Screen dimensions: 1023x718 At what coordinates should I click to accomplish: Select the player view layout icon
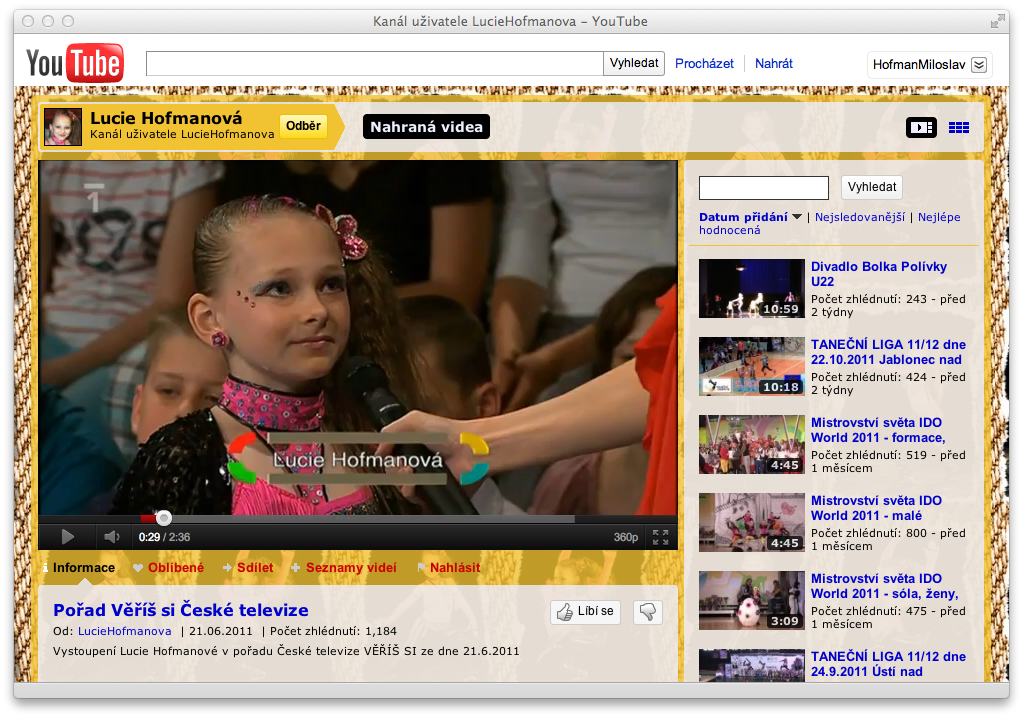[x=921, y=127]
